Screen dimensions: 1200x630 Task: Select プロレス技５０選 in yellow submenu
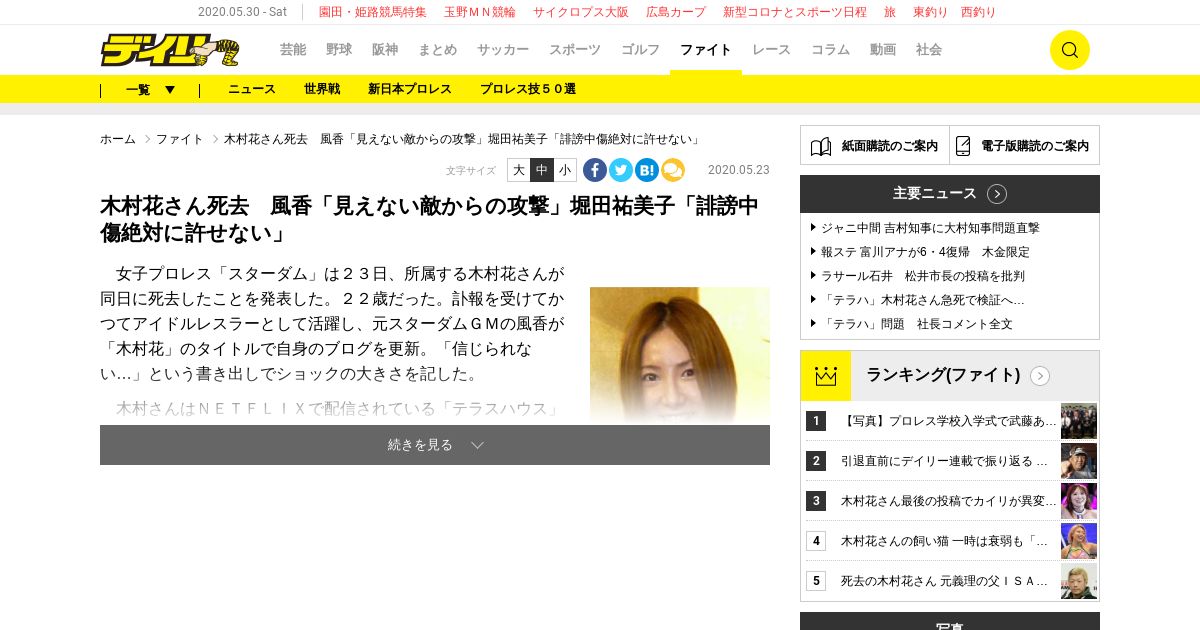click(528, 89)
